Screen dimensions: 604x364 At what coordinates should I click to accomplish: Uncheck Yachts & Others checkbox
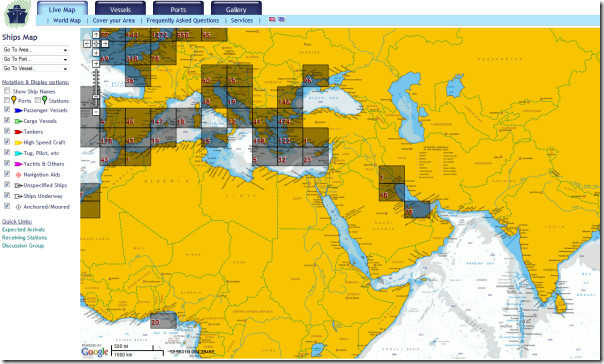[7, 163]
